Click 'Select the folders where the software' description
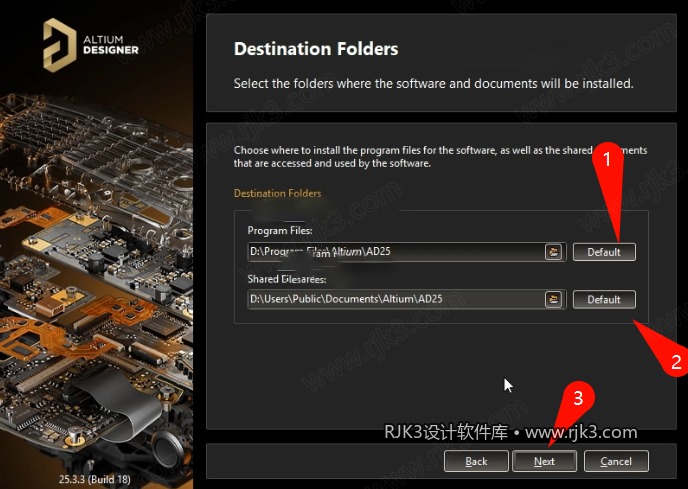Viewport: 688px width, 489px height. (433, 83)
